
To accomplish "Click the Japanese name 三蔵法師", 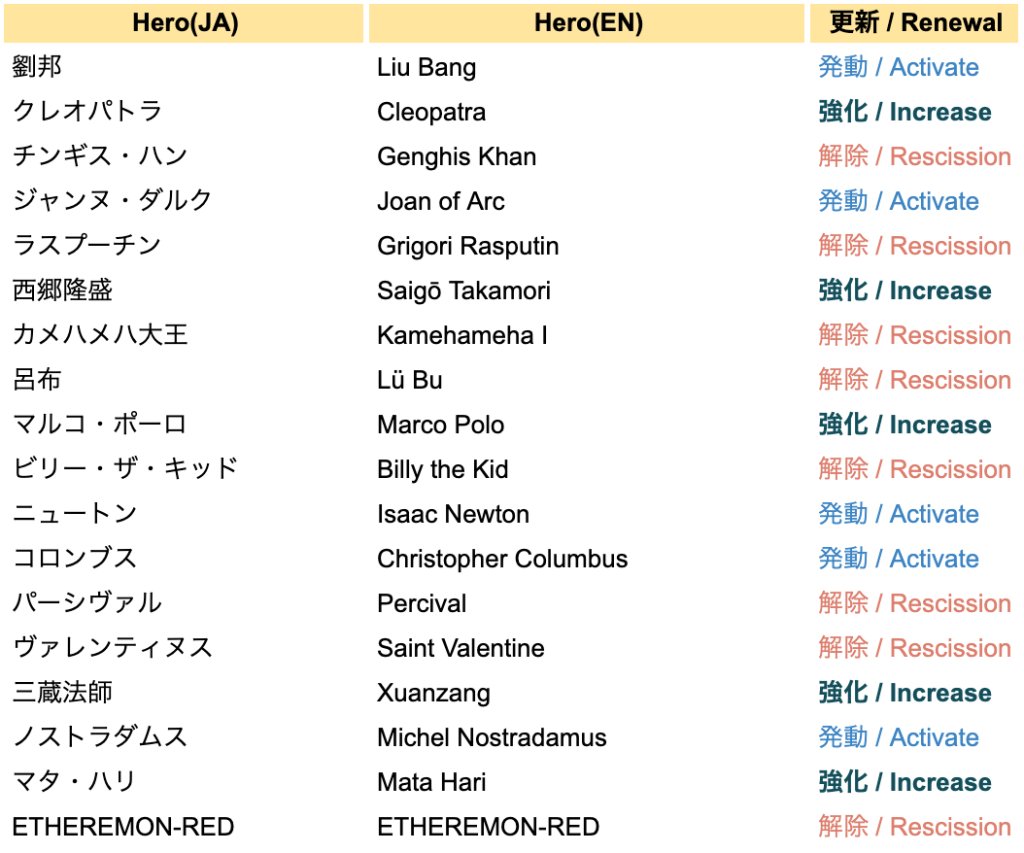I will [x=62, y=693].
